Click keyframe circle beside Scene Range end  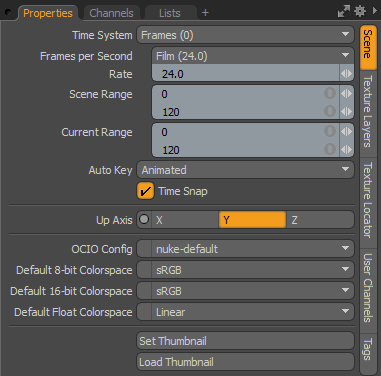point(330,111)
